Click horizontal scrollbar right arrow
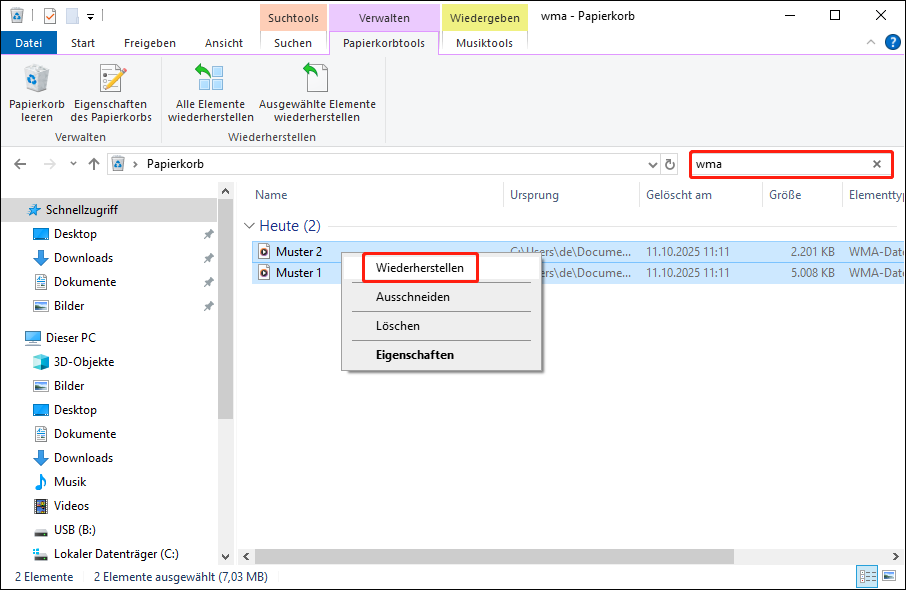906x590 pixels. (x=895, y=556)
